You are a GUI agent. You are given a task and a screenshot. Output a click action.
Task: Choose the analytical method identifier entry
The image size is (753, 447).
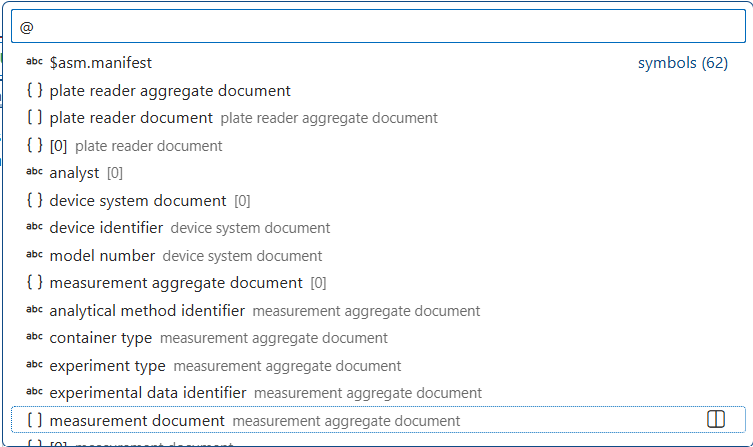click(147, 311)
